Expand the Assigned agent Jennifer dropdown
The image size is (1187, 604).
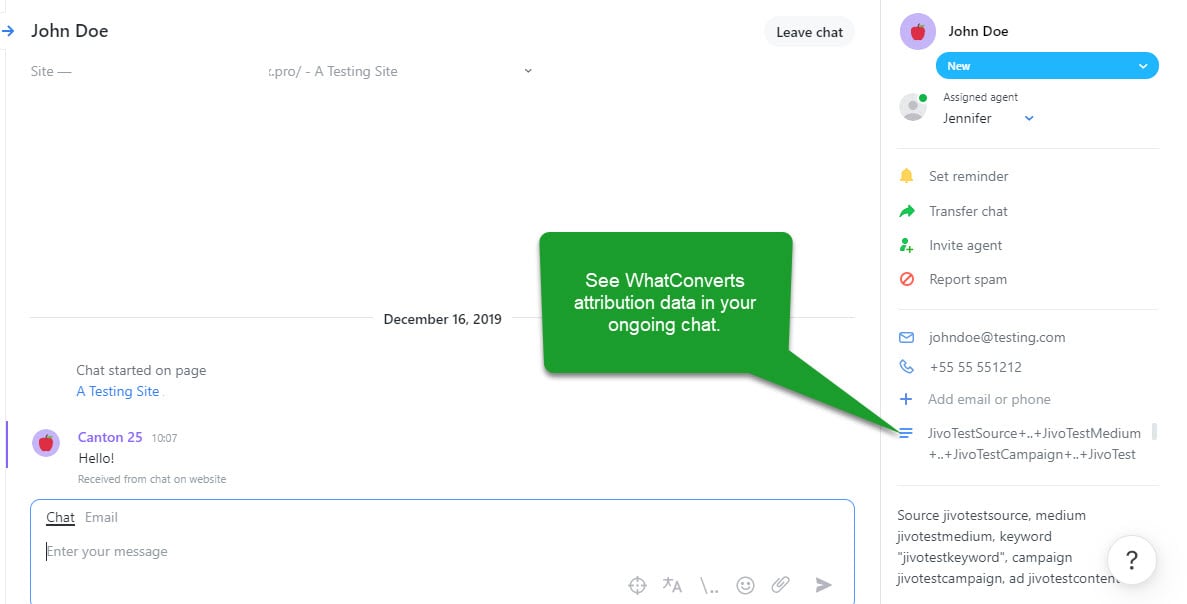pyautogui.click(x=1029, y=118)
